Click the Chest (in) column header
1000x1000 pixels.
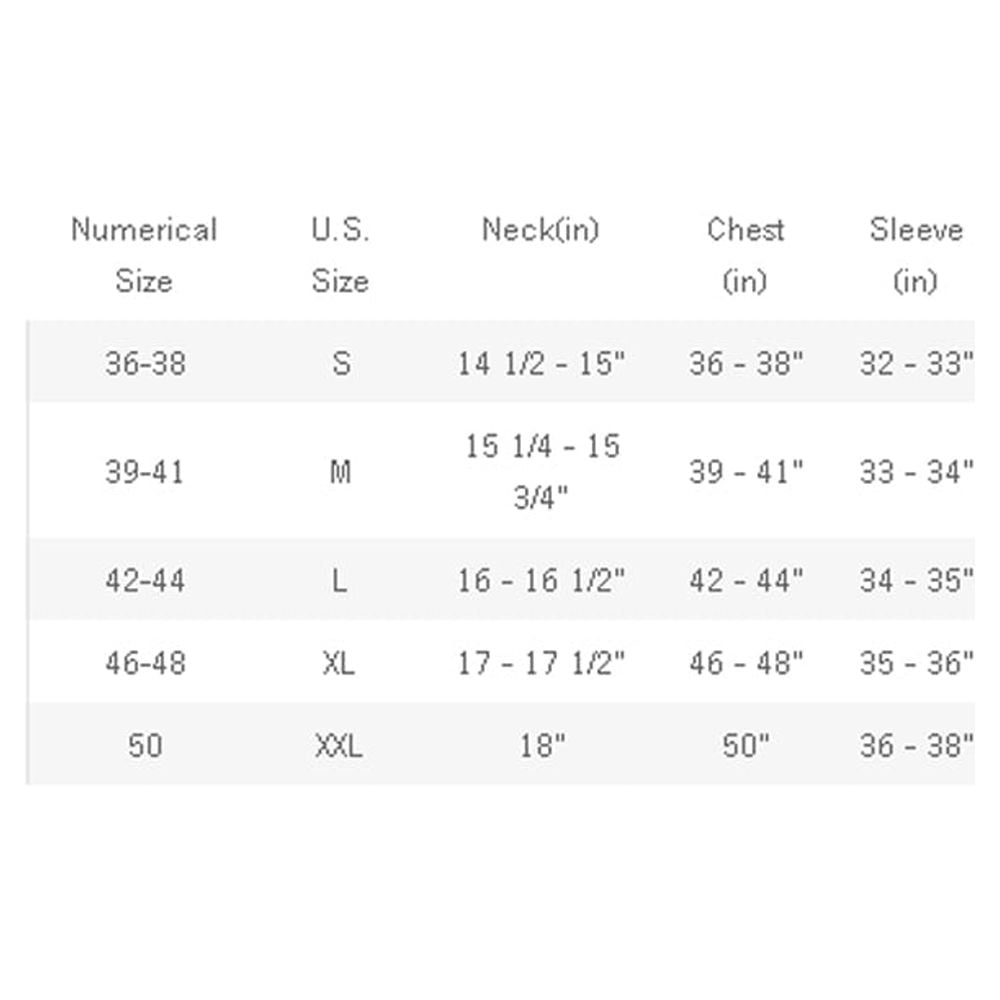[745, 255]
